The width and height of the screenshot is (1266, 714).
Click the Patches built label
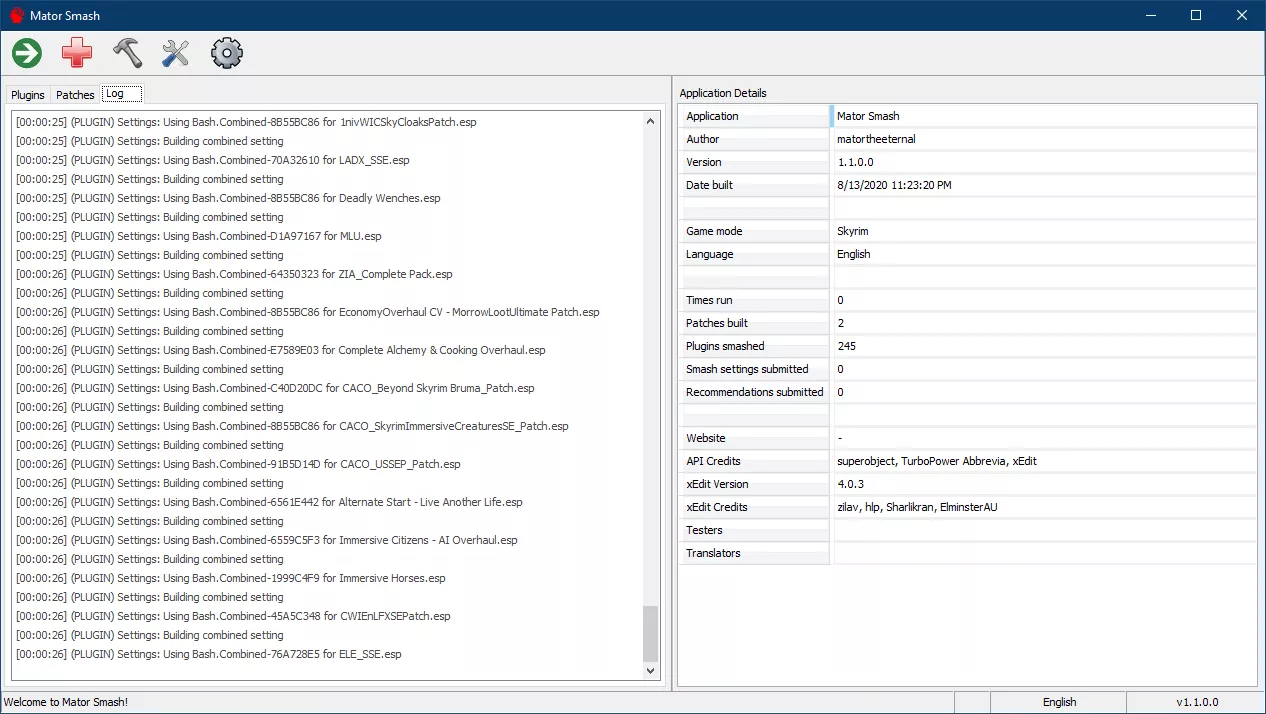(x=717, y=323)
